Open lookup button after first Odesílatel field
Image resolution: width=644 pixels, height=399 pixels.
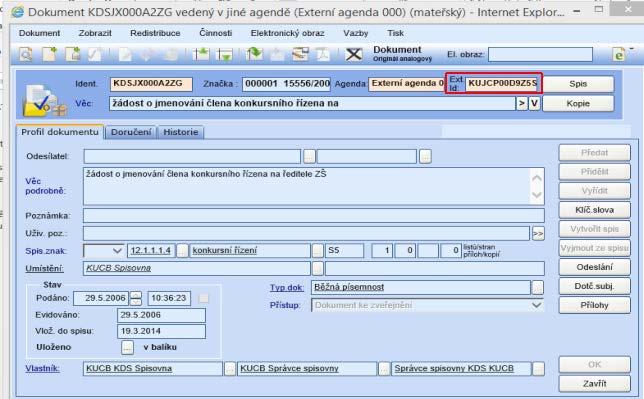pyautogui.click(x=309, y=156)
